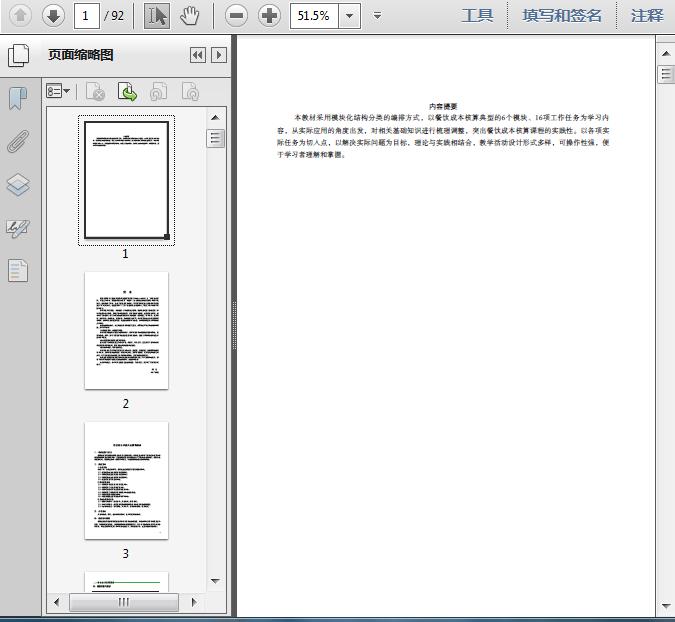Click the page number input field

(x=87, y=16)
